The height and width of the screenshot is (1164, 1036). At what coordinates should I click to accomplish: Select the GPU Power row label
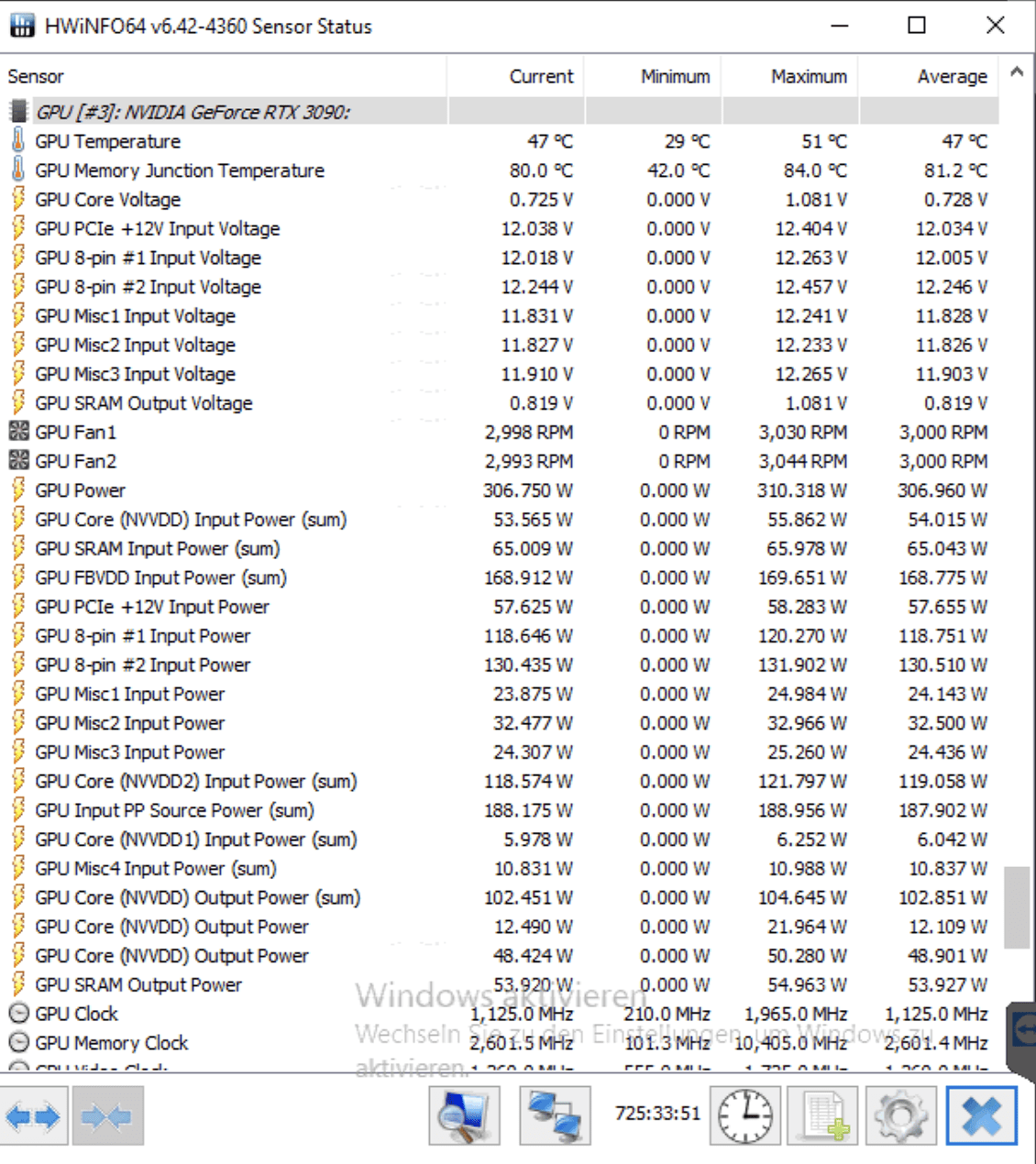click(x=81, y=490)
